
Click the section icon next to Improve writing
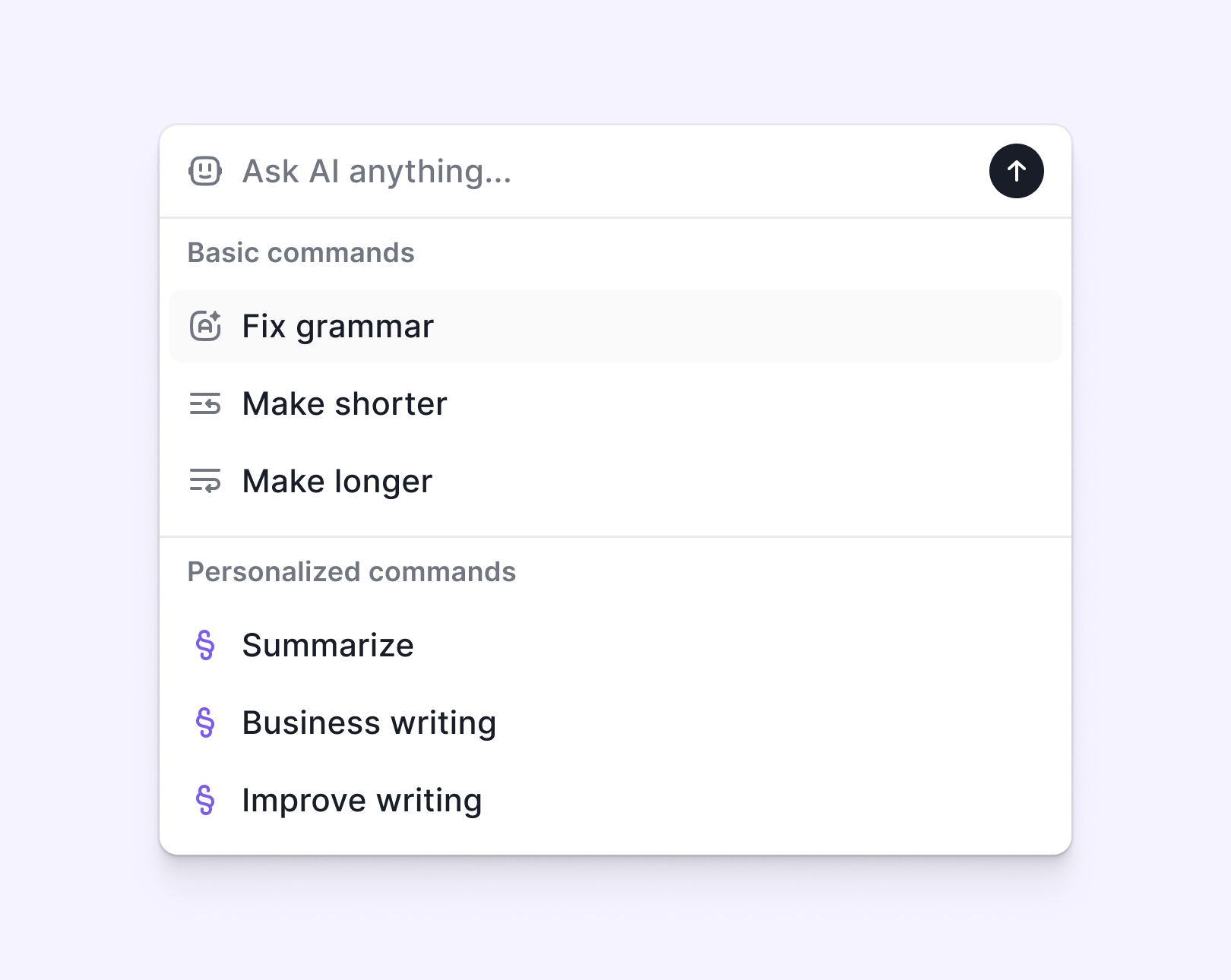click(204, 800)
